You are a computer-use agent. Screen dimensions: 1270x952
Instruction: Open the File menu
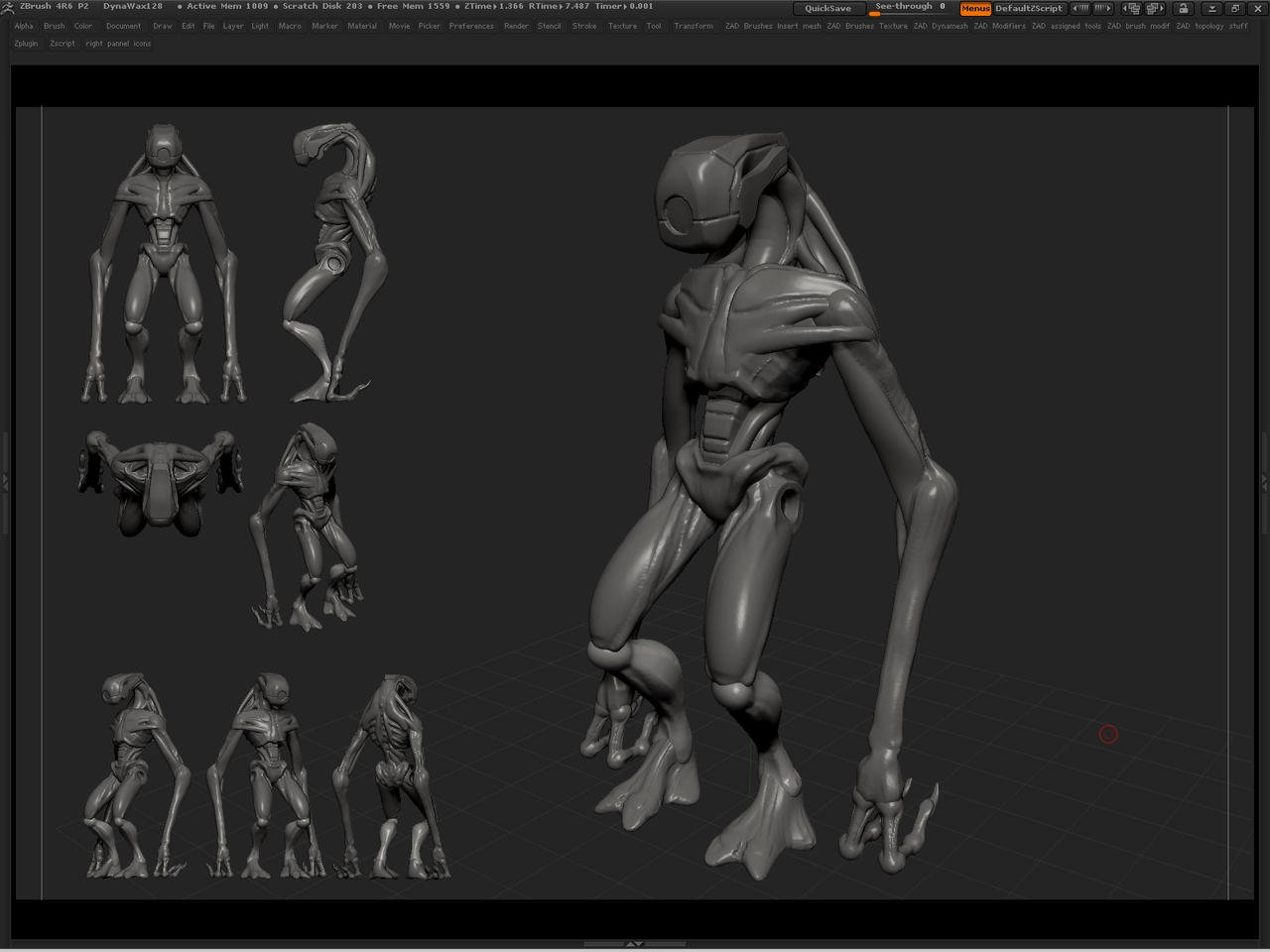[209, 26]
